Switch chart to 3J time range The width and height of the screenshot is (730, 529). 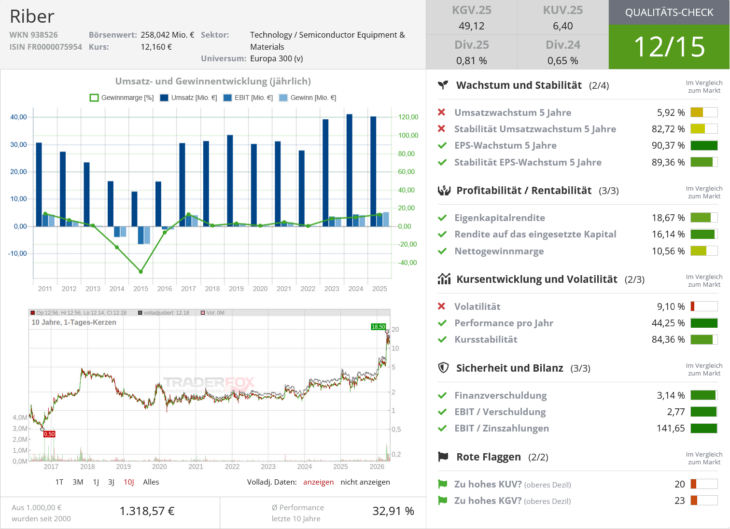coord(111,482)
